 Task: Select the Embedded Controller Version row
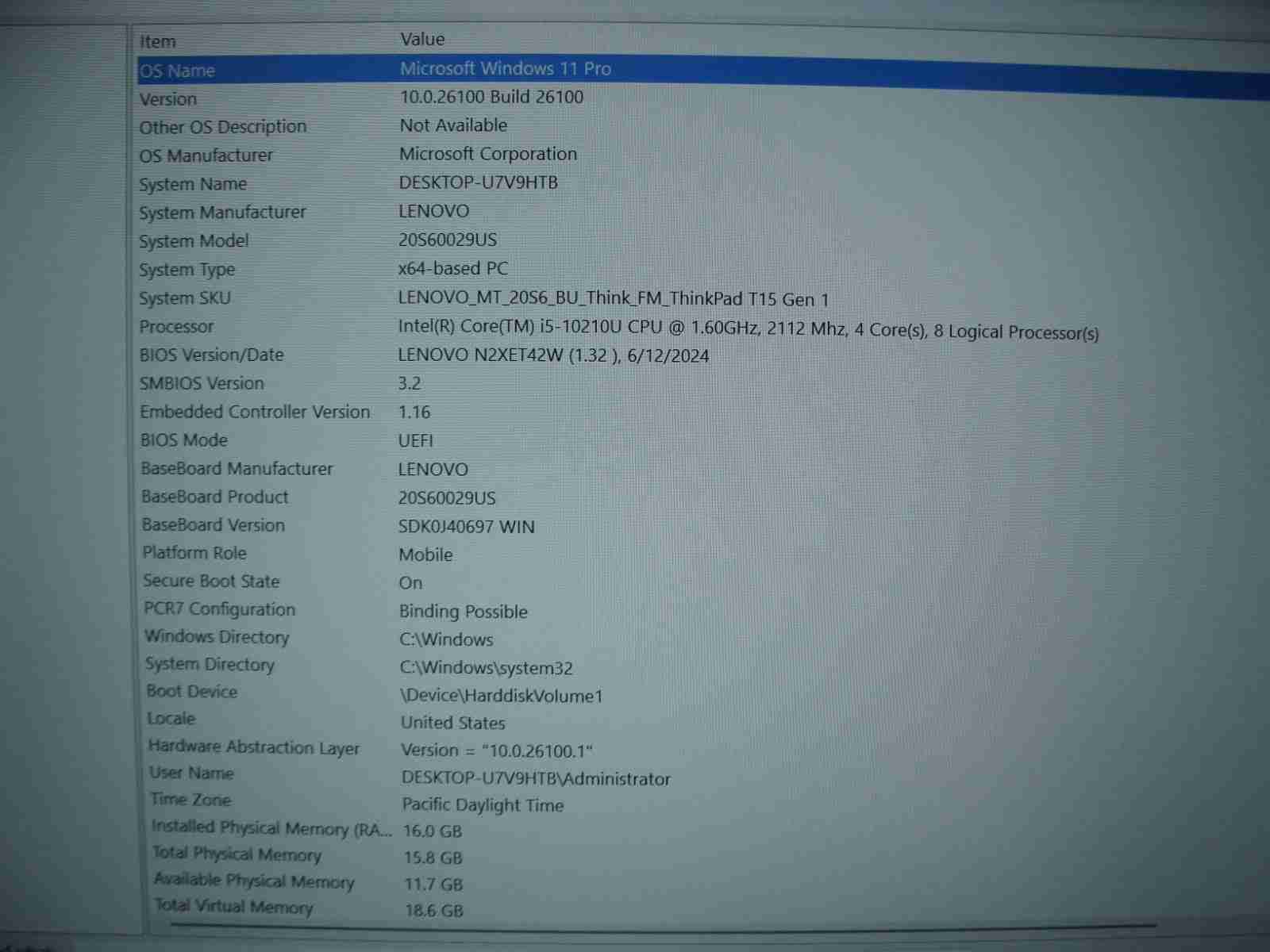[x=255, y=412]
